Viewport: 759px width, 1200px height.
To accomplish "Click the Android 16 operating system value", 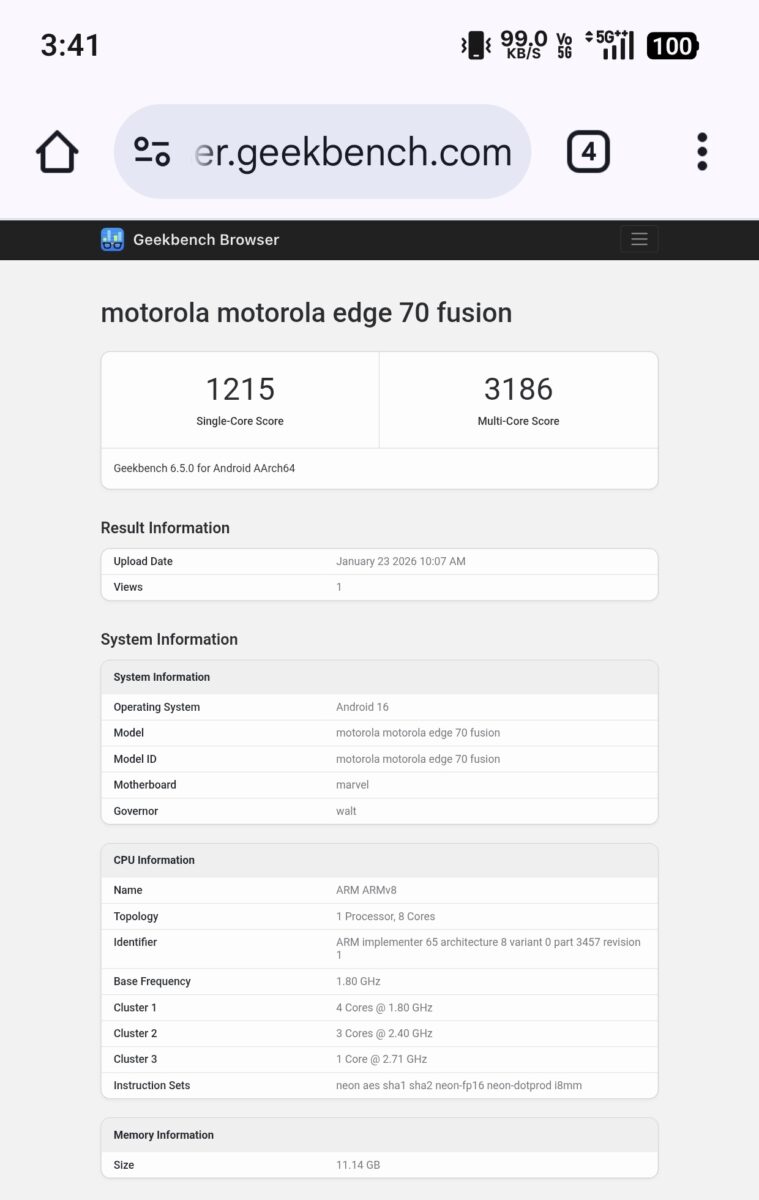I will point(361,707).
